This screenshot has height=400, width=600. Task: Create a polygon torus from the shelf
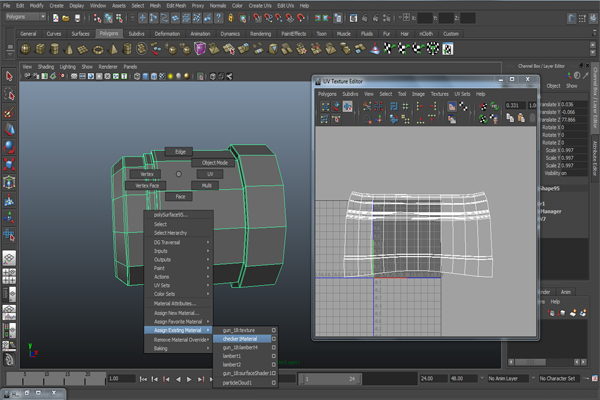(98, 49)
